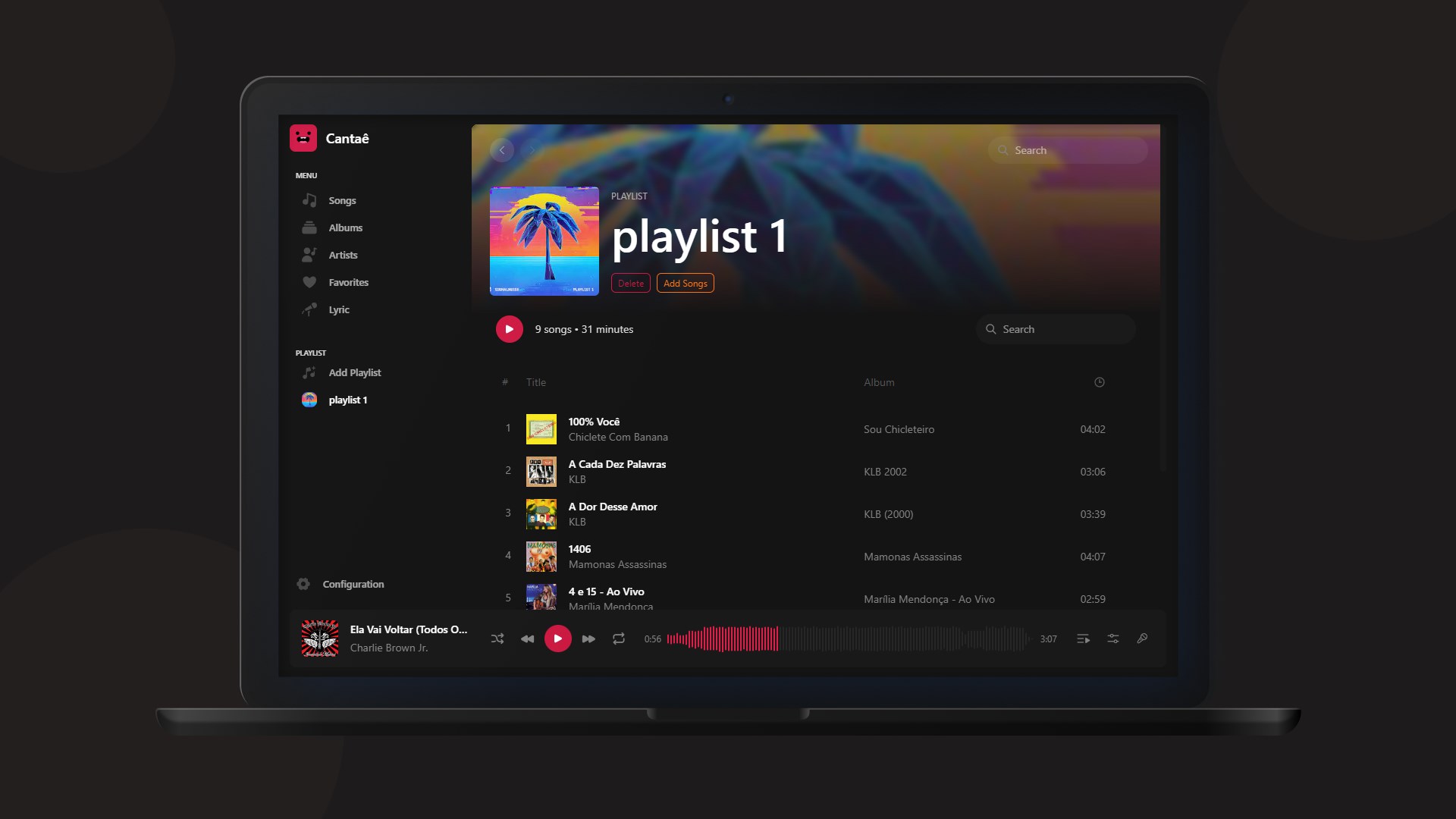Click Add Playlist in the sidebar
Image resolution: width=1456 pixels, height=819 pixels.
pos(354,372)
